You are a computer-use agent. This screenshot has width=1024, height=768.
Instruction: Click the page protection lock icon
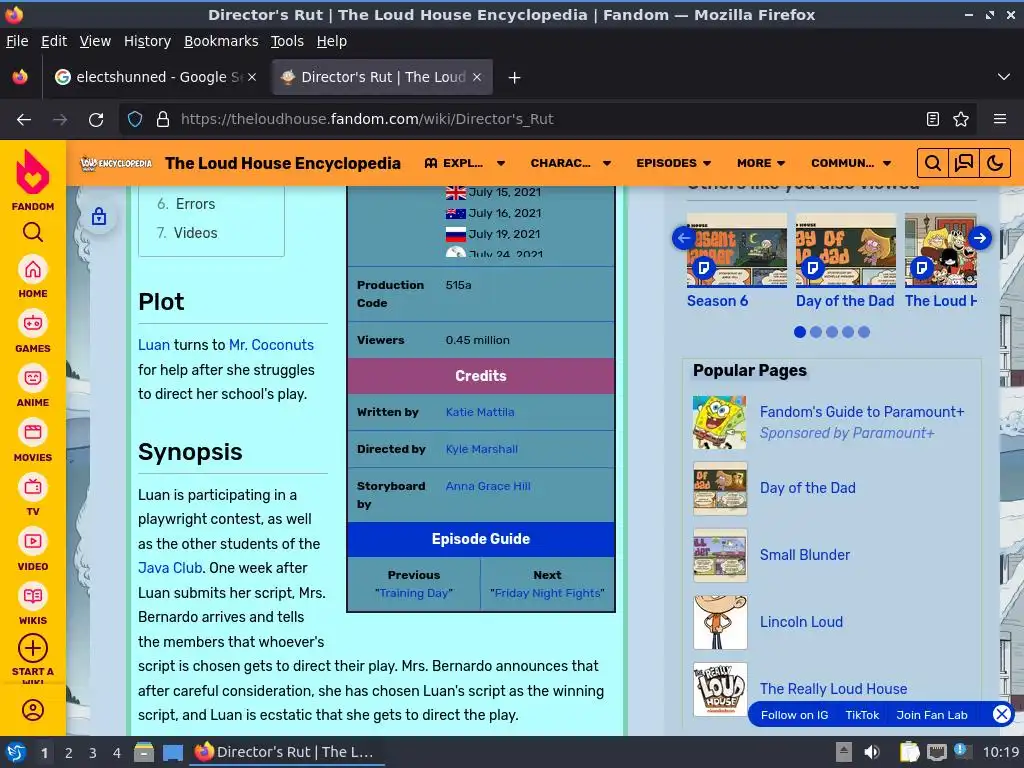(x=99, y=216)
